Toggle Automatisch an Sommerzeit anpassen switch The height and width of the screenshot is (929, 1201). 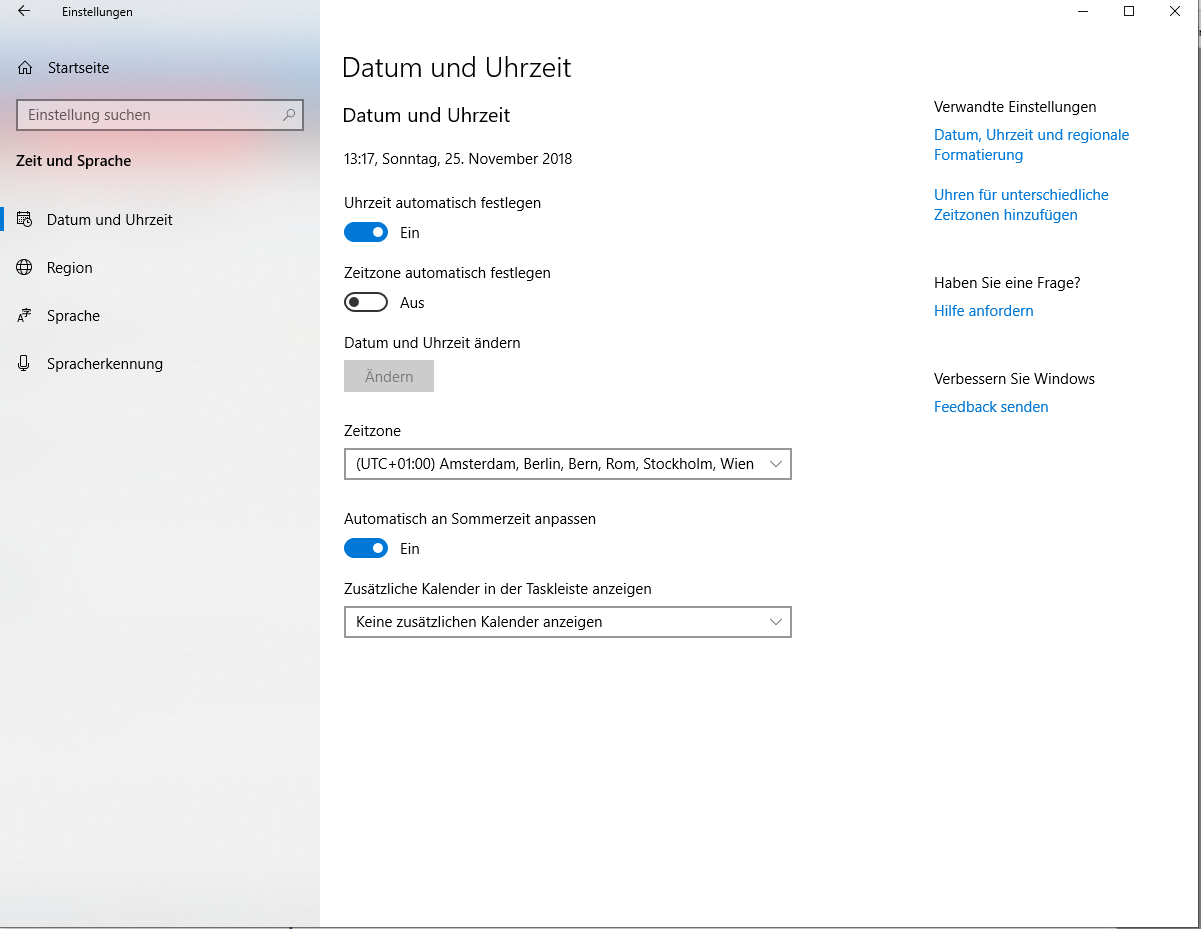coord(366,548)
